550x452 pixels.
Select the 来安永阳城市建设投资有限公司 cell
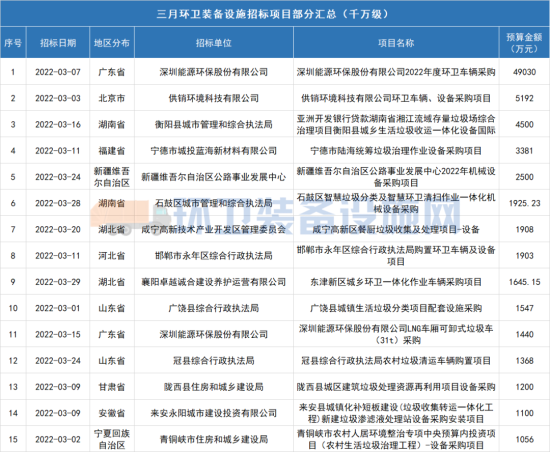click(x=214, y=413)
